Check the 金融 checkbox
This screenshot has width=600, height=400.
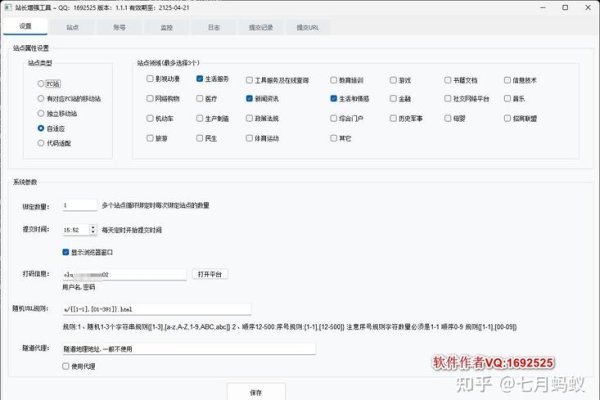tap(393, 98)
